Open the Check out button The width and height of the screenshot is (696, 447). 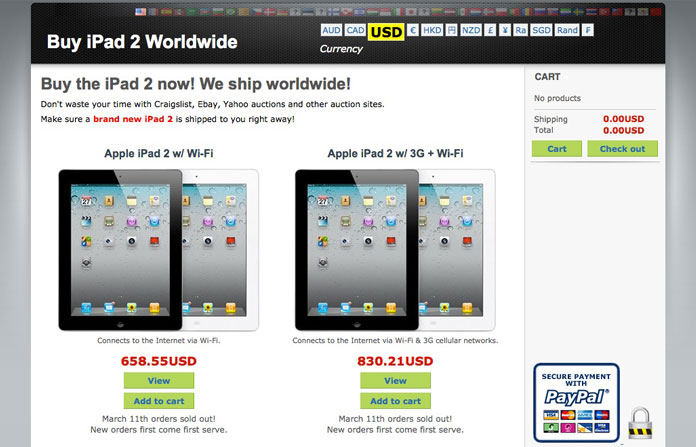coord(622,149)
